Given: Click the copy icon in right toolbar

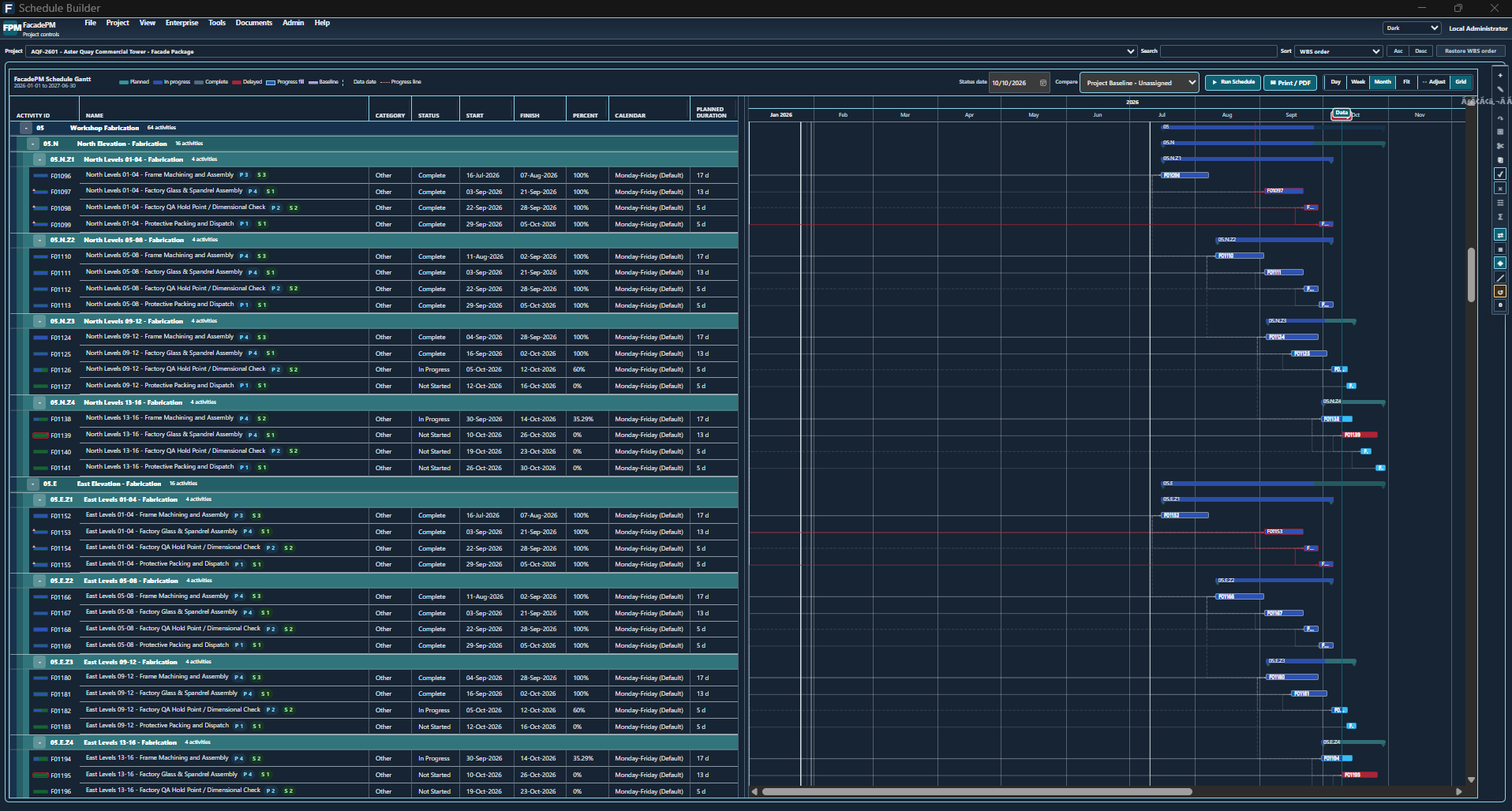Looking at the screenshot, I should (x=1500, y=160).
